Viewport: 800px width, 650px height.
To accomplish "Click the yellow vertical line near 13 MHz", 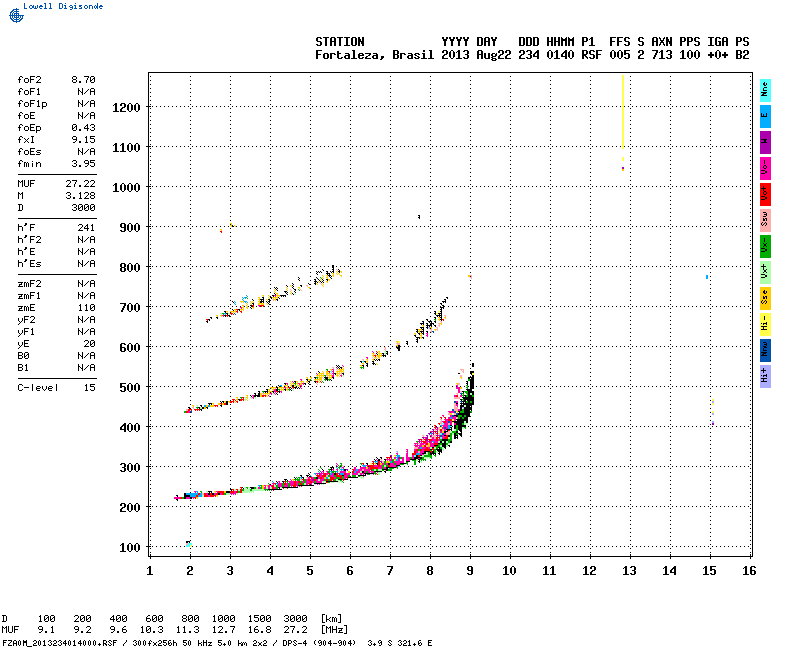I will [x=623, y=111].
